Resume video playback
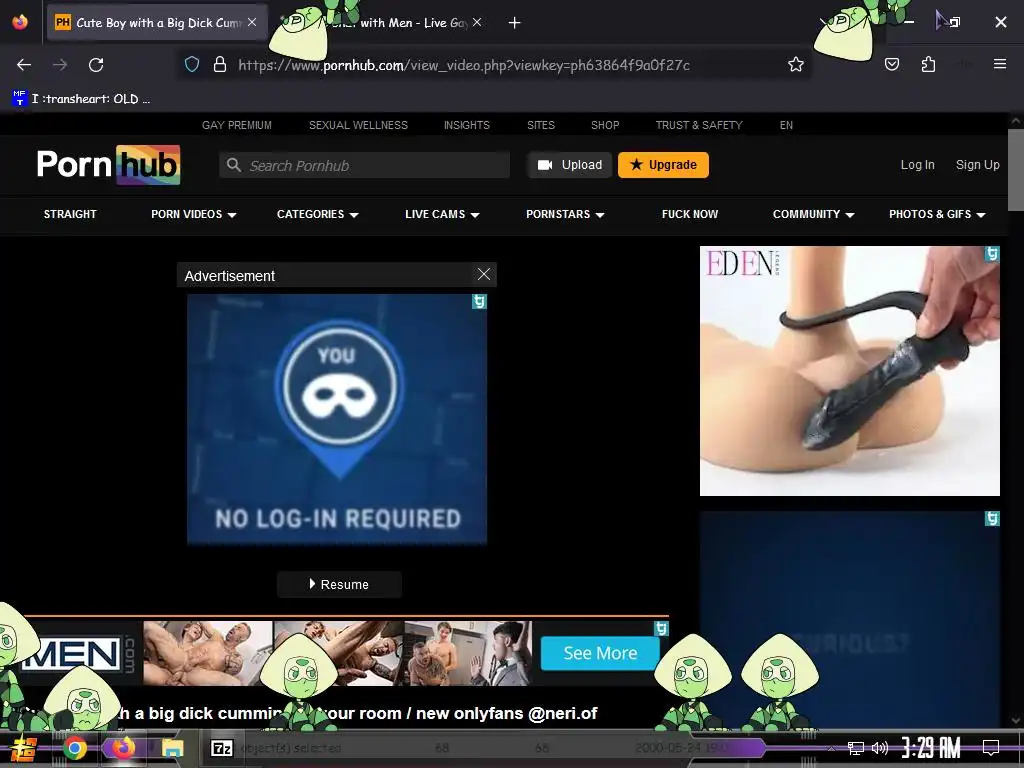The height and width of the screenshot is (768, 1024). pos(339,584)
